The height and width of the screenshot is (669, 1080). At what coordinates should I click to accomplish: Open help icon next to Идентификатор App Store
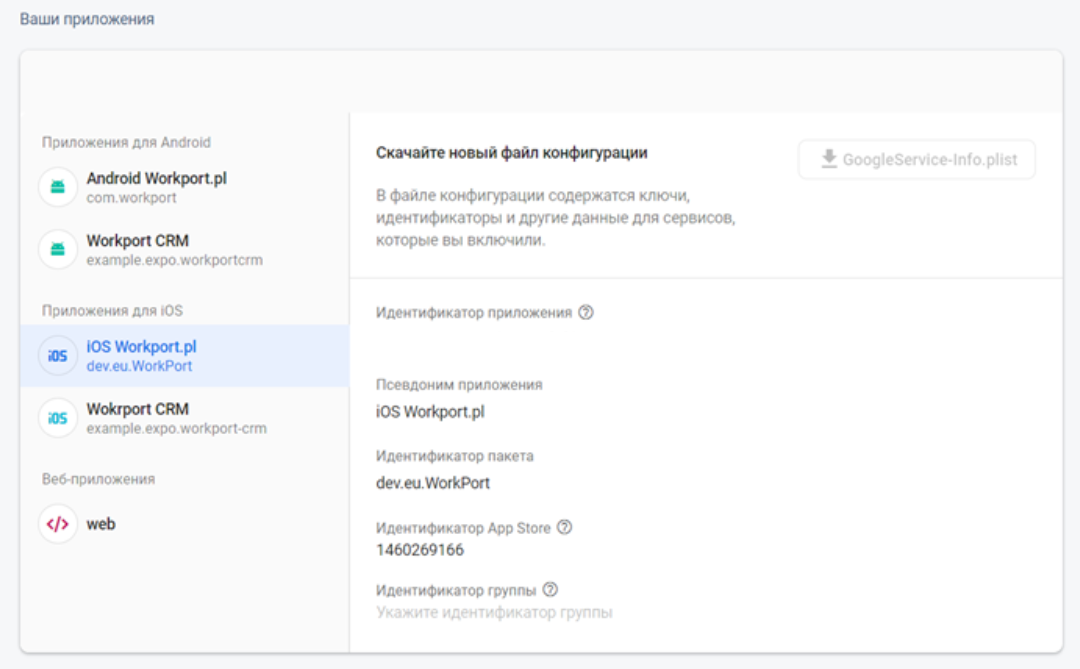[565, 527]
